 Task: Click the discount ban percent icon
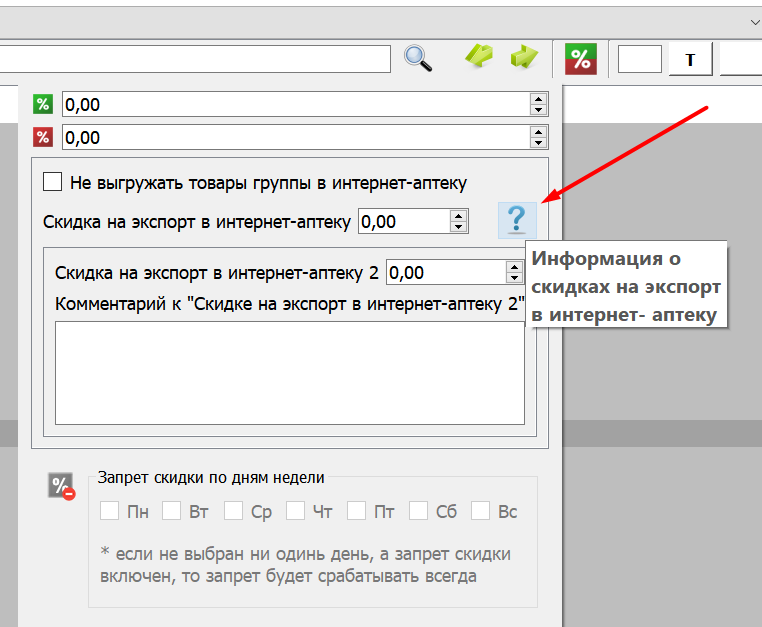click(61, 487)
